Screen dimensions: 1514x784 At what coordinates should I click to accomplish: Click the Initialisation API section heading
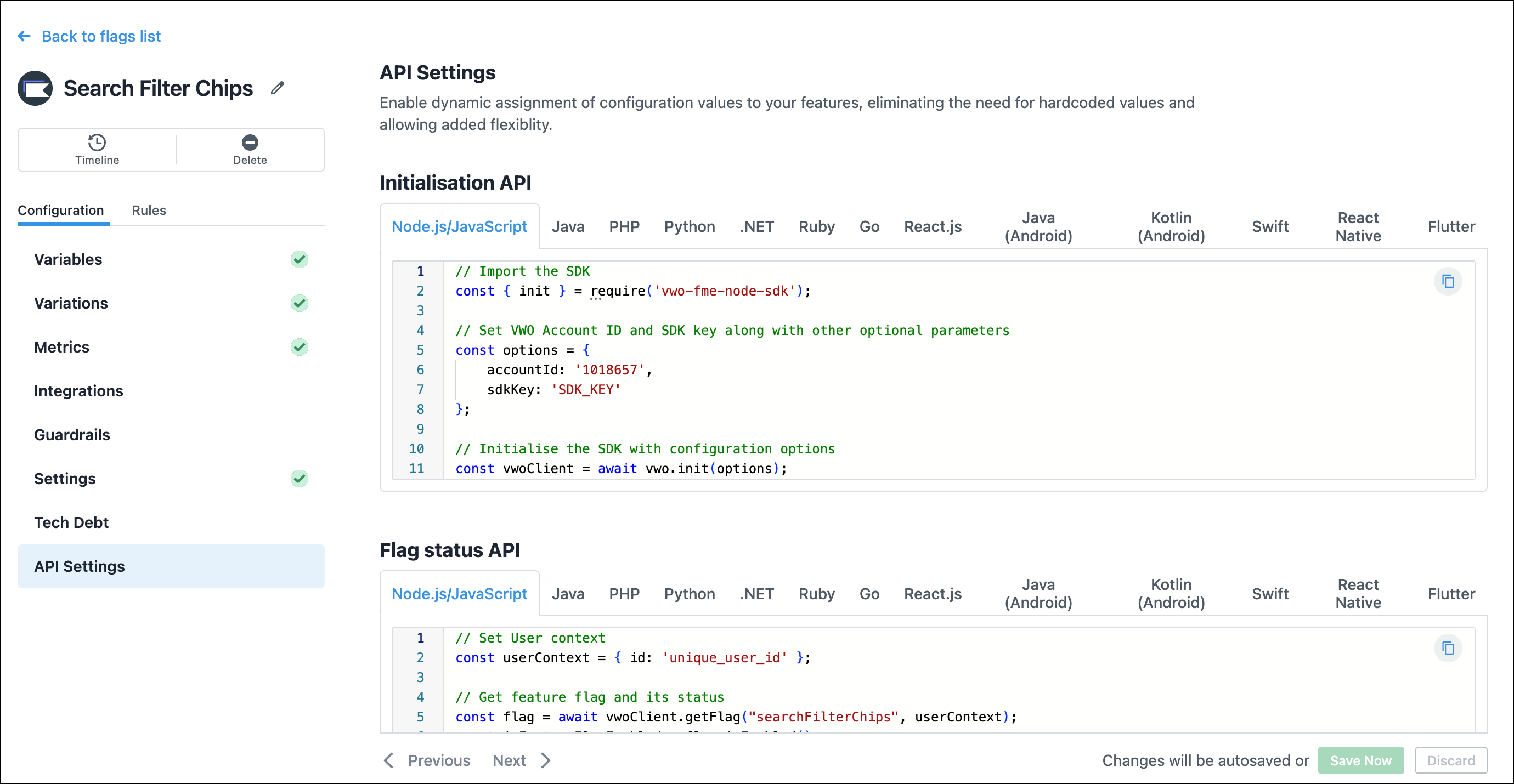pos(455,183)
